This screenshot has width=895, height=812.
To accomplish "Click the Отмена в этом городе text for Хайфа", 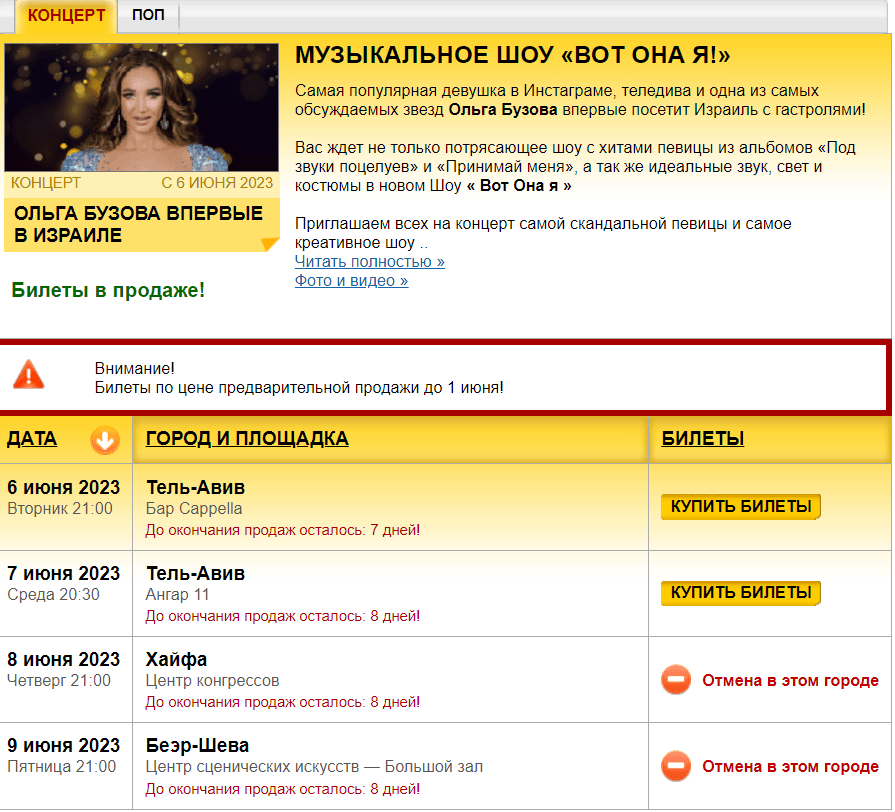I will click(790, 681).
